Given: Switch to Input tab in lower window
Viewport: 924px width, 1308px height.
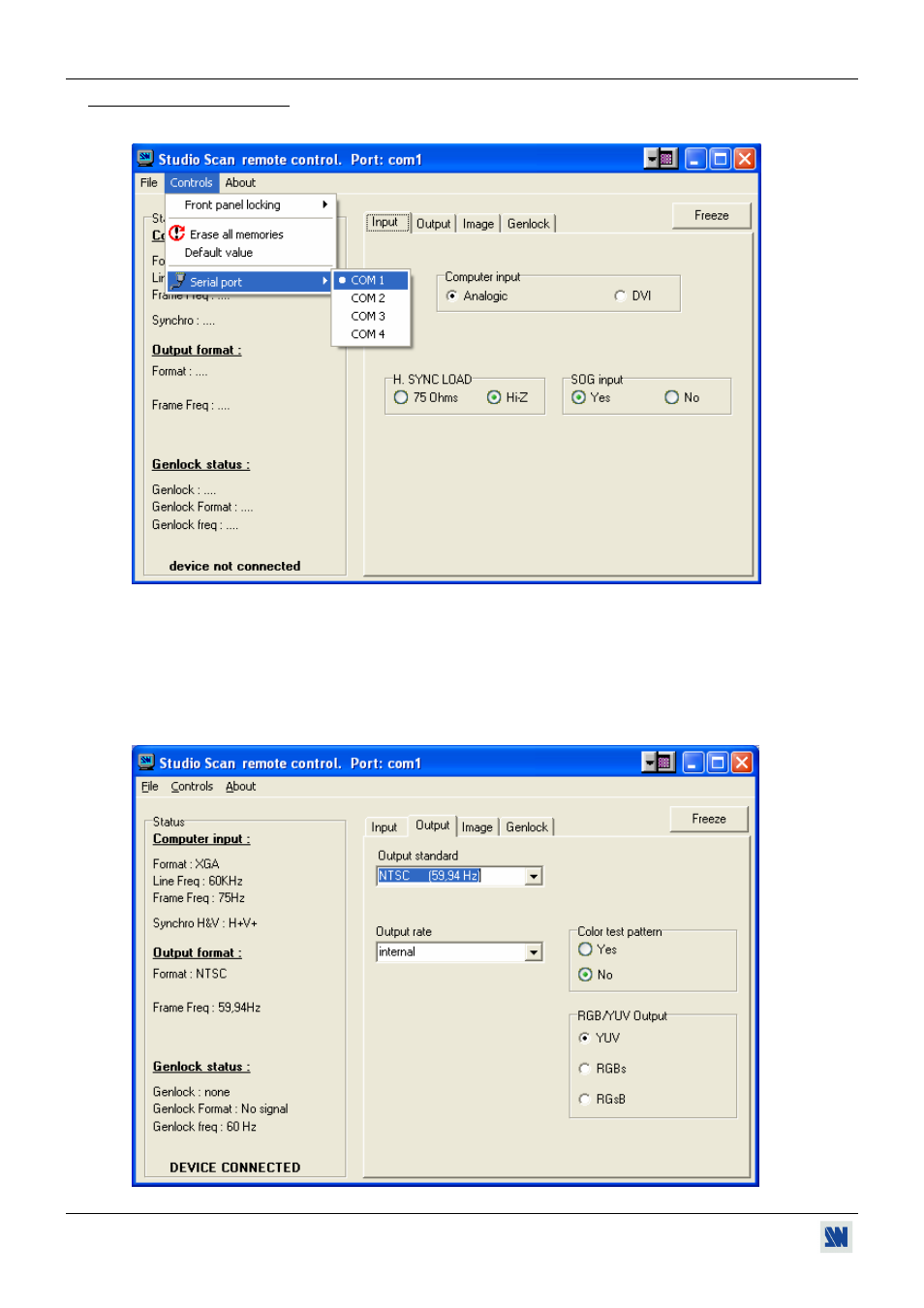Looking at the screenshot, I should click(385, 827).
